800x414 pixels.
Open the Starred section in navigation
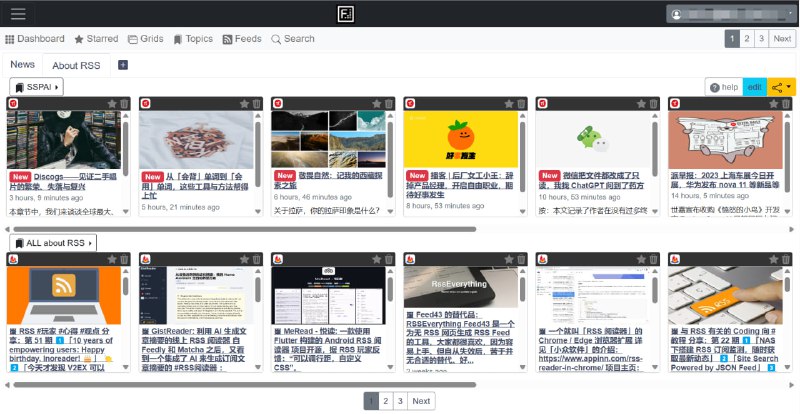tap(96, 39)
